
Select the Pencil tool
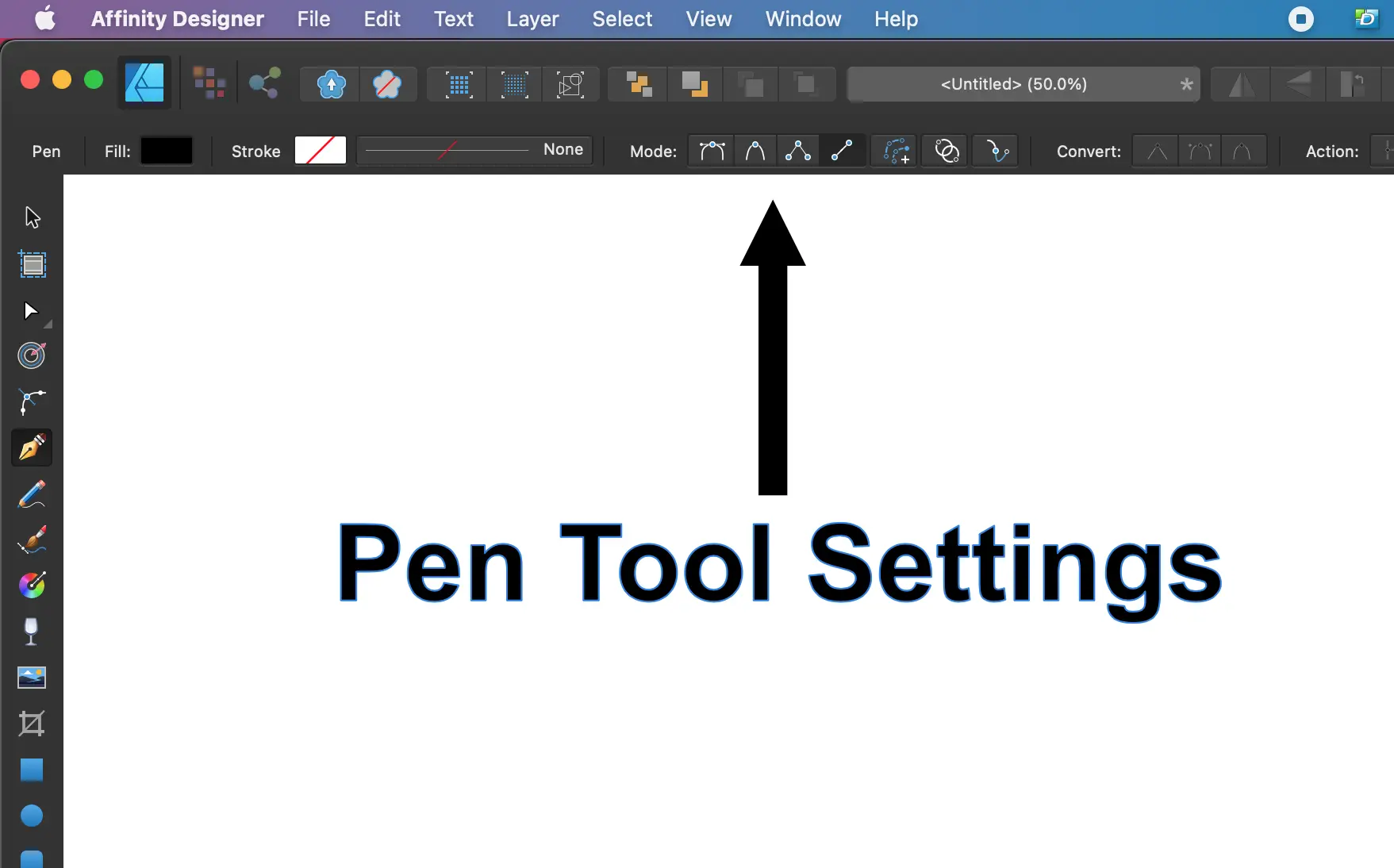[32, 494]
